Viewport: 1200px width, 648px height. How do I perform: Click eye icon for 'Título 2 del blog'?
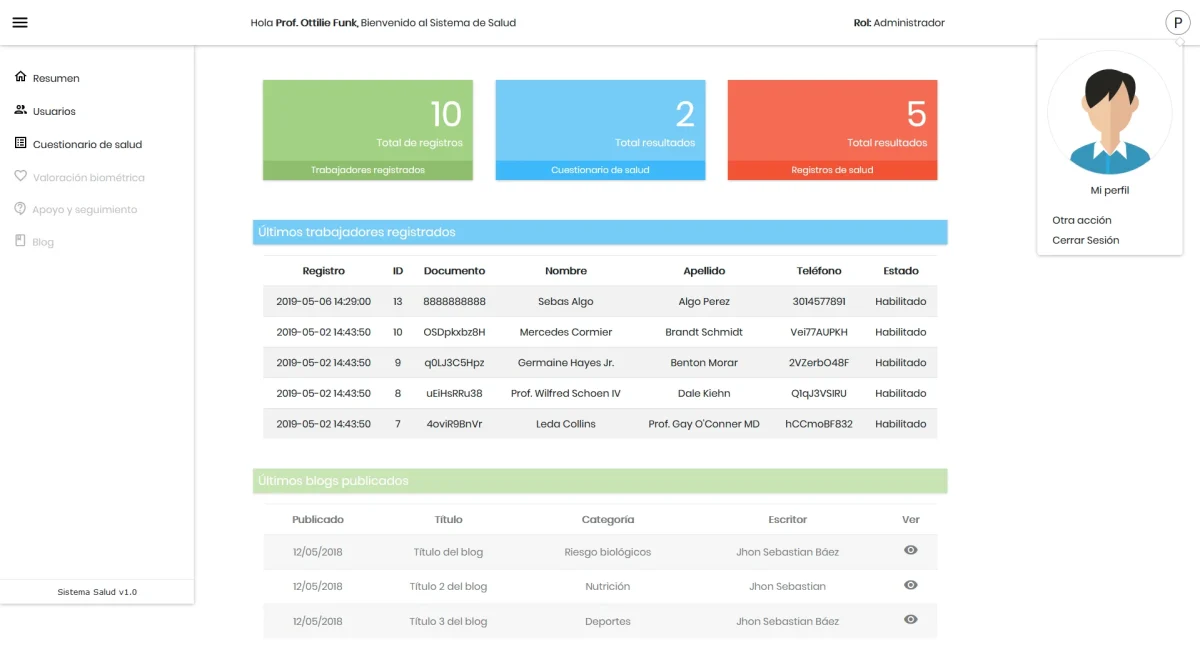pos(910,585)
